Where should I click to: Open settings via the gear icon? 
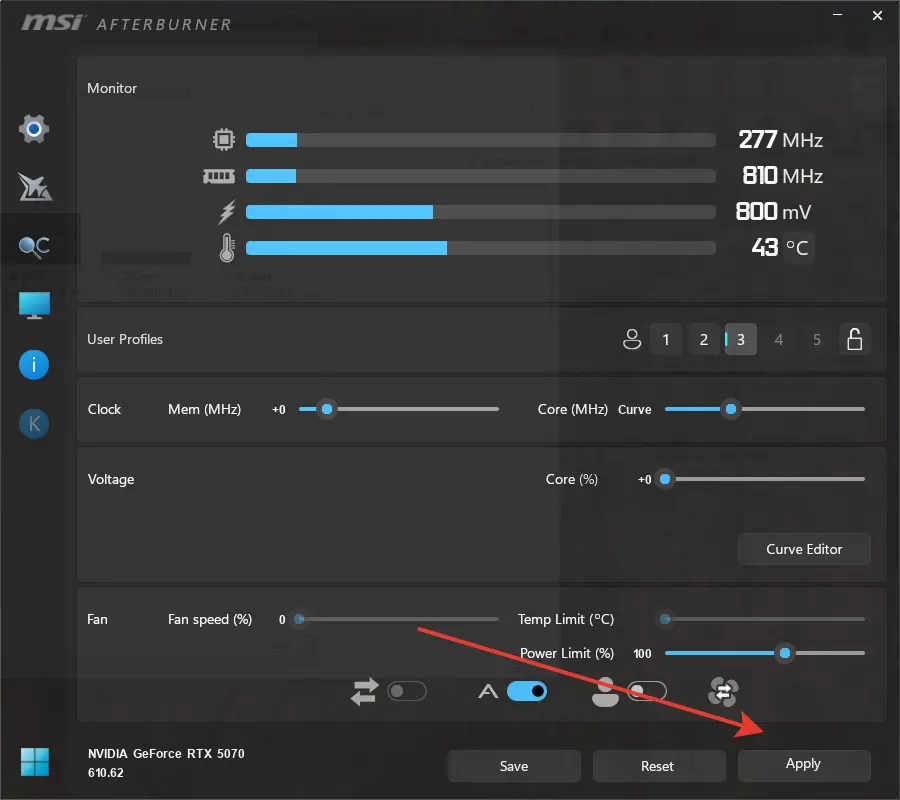(34, 129)
